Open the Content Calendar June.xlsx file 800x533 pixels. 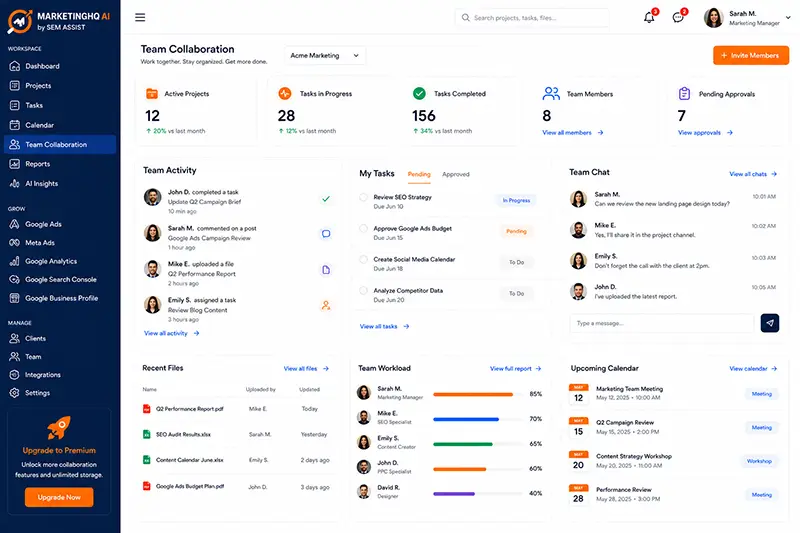coord(189,460)
